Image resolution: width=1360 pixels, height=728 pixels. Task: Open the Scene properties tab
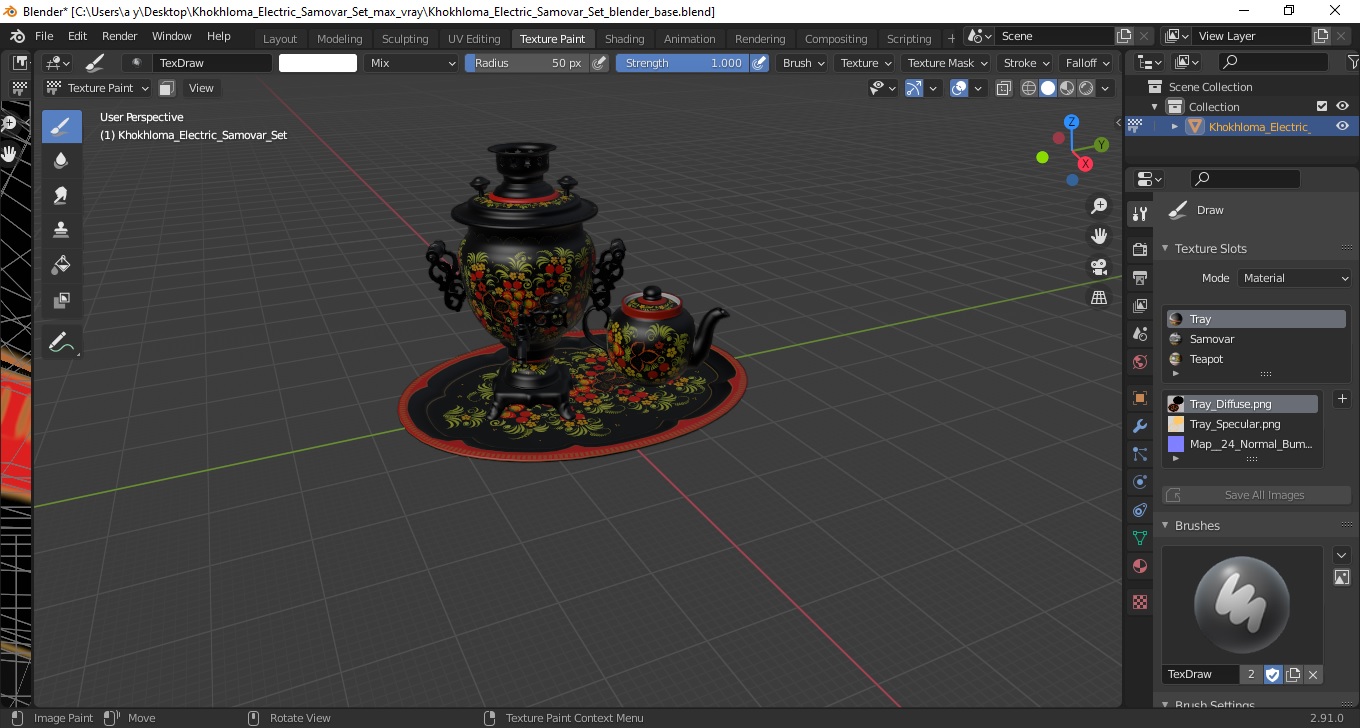click(1139, 334)
